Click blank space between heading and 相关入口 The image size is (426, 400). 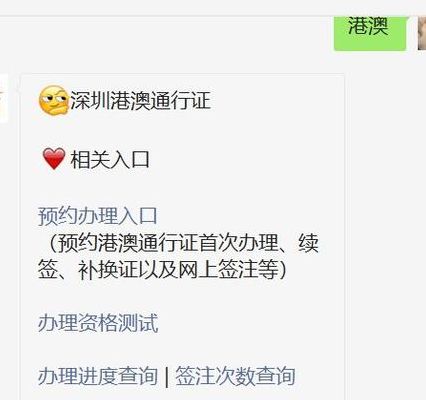(182, 130)
